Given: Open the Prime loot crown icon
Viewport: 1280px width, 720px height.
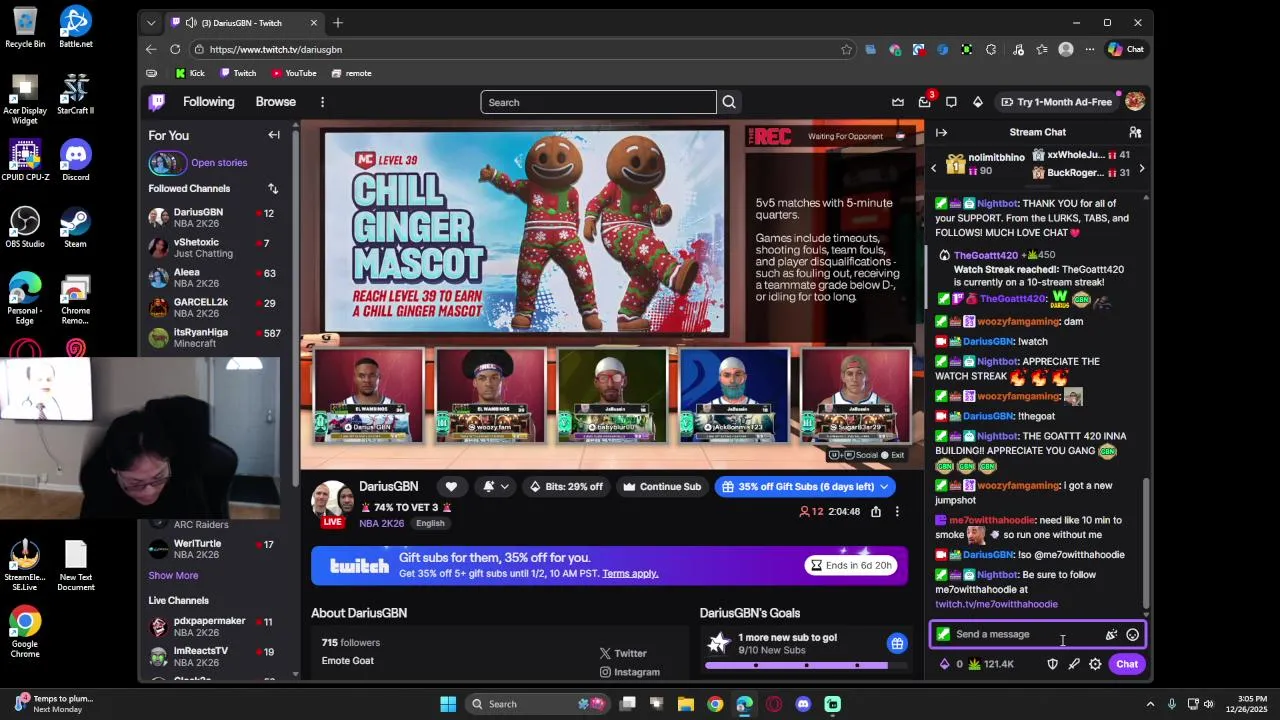Looking at the screenshot, I should click(898, 102).
